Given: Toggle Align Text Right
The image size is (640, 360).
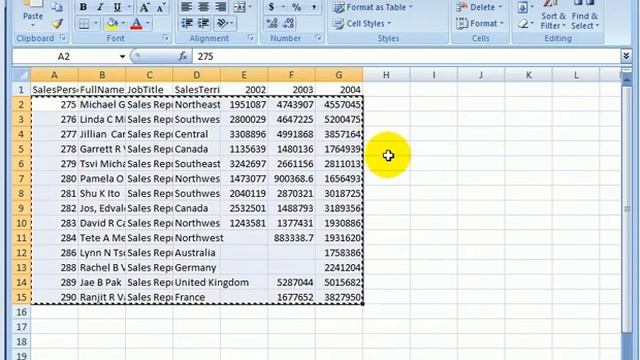Looking at the screenshot, I should pos(221,7).
